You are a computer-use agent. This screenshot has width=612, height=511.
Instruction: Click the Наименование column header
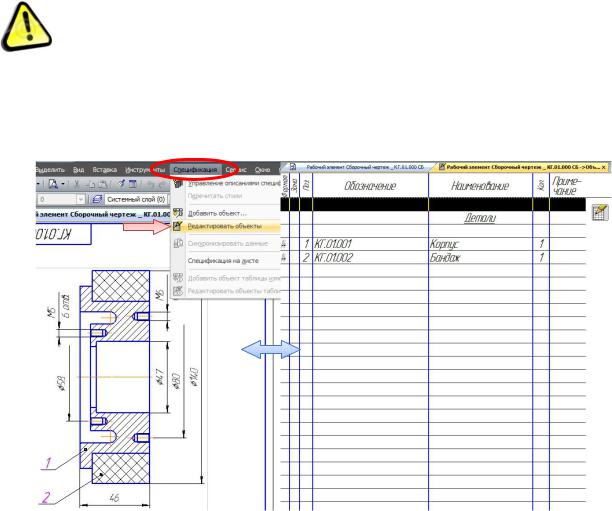pos(480,186)
